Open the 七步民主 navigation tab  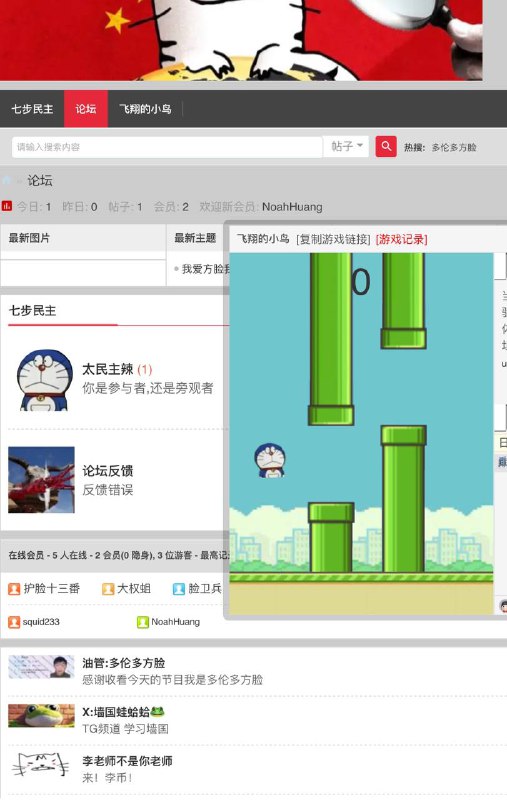click(32, 109)
